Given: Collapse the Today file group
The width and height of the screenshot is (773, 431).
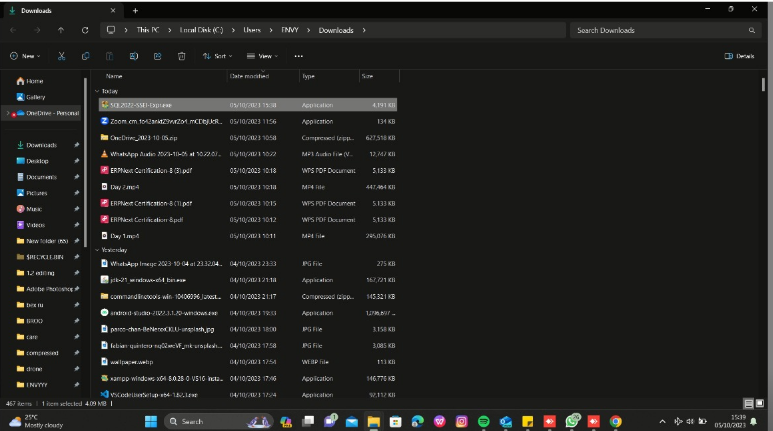Looking at the screenshot, I should click(x=97, y=90).
